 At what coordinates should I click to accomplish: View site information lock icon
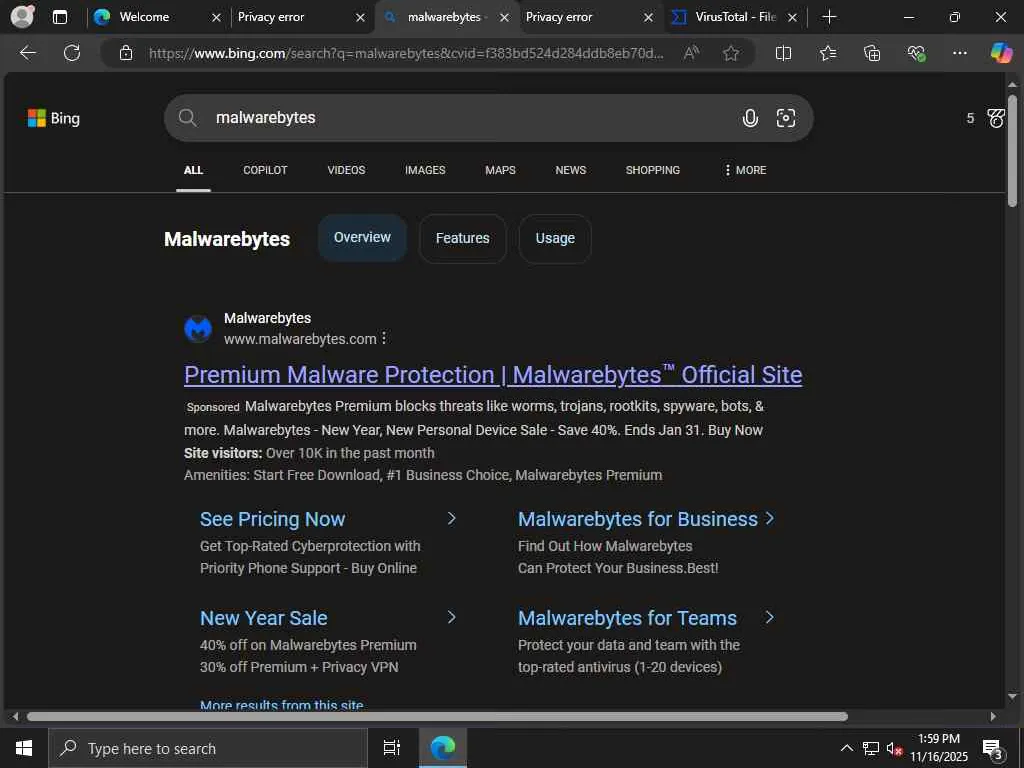coord(126,53)
